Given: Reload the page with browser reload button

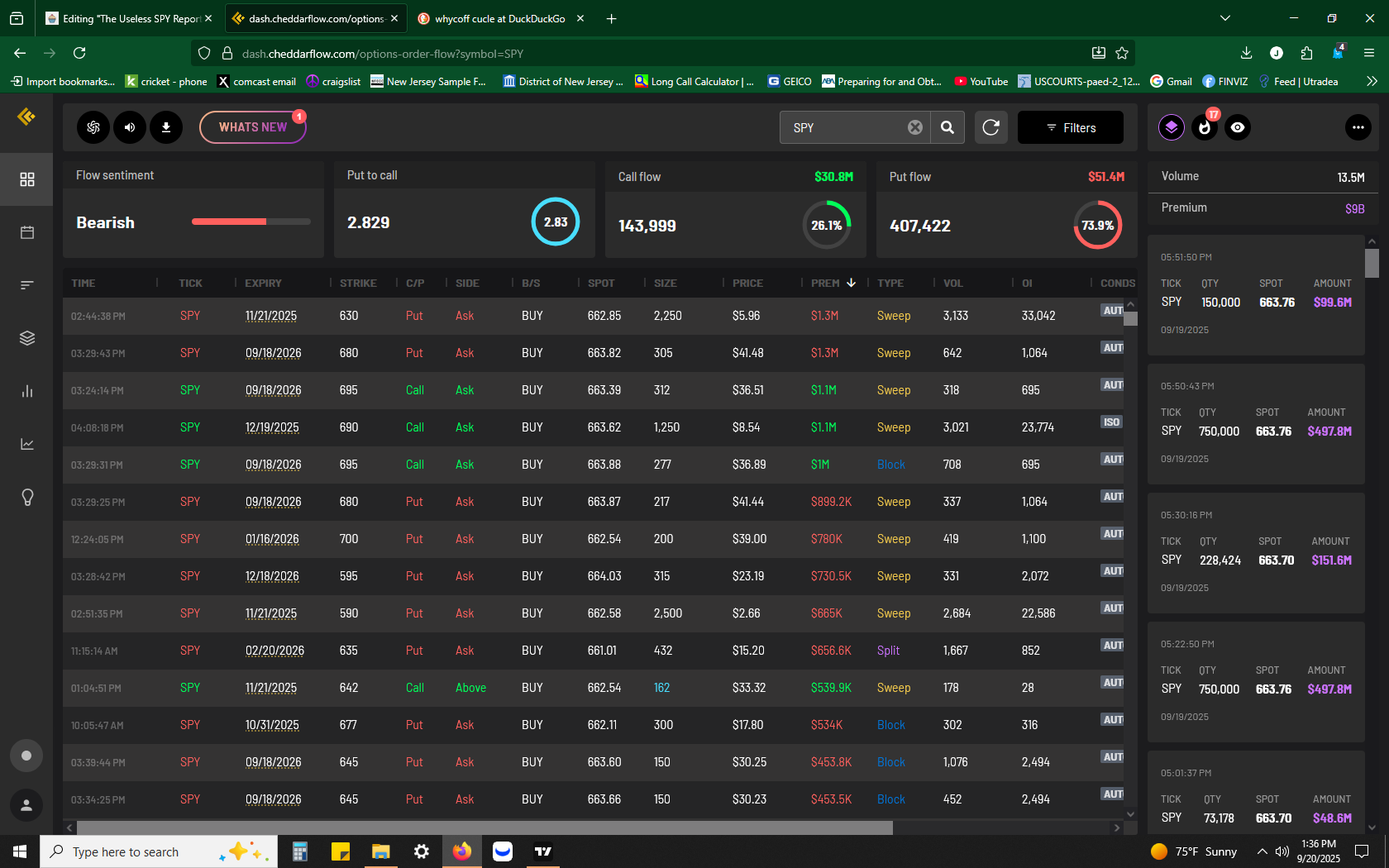Looking at the screenshot, I should click(x=79, y=53).
